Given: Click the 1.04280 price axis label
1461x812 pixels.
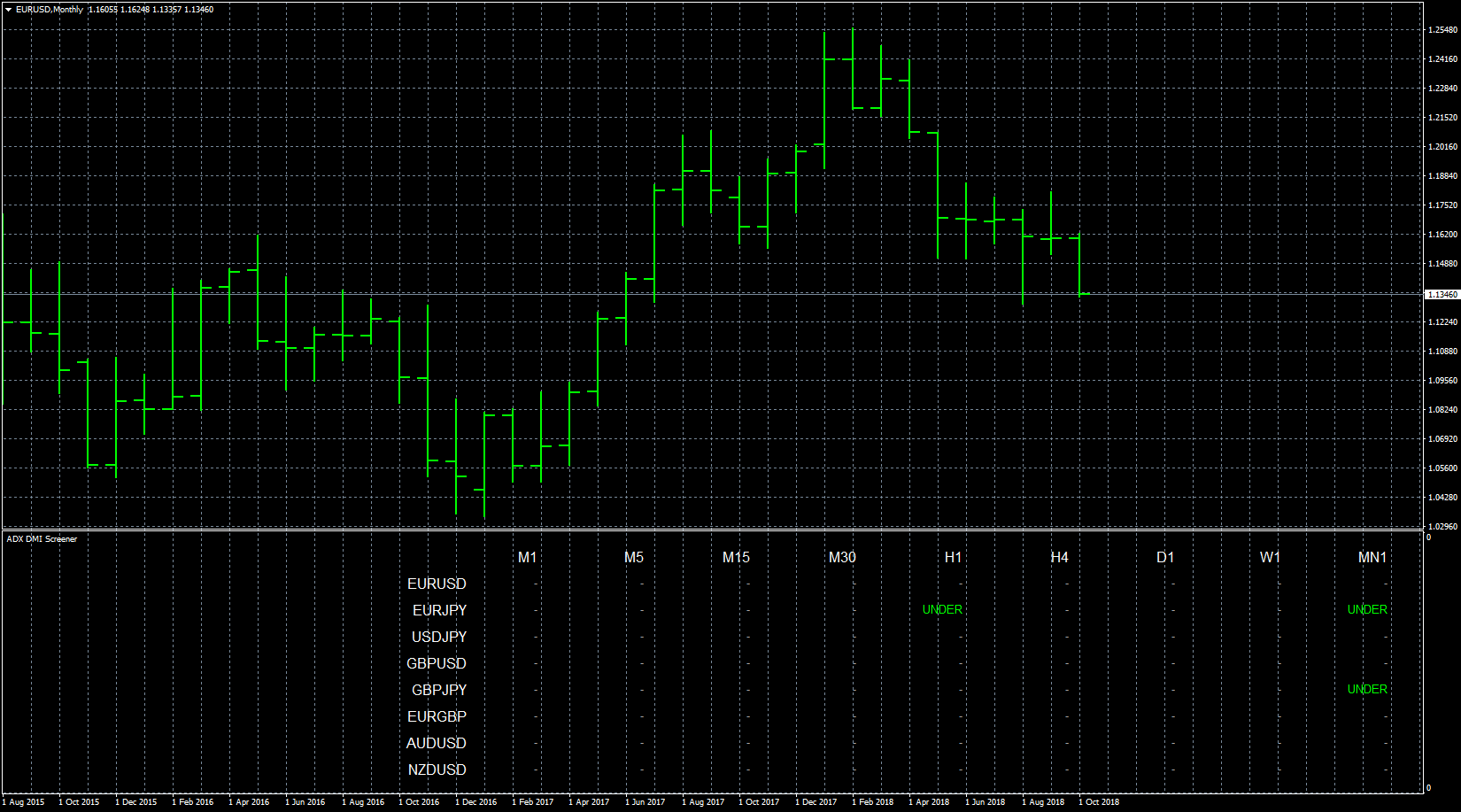Looking at the screenshot, I should pos(1442,498).
